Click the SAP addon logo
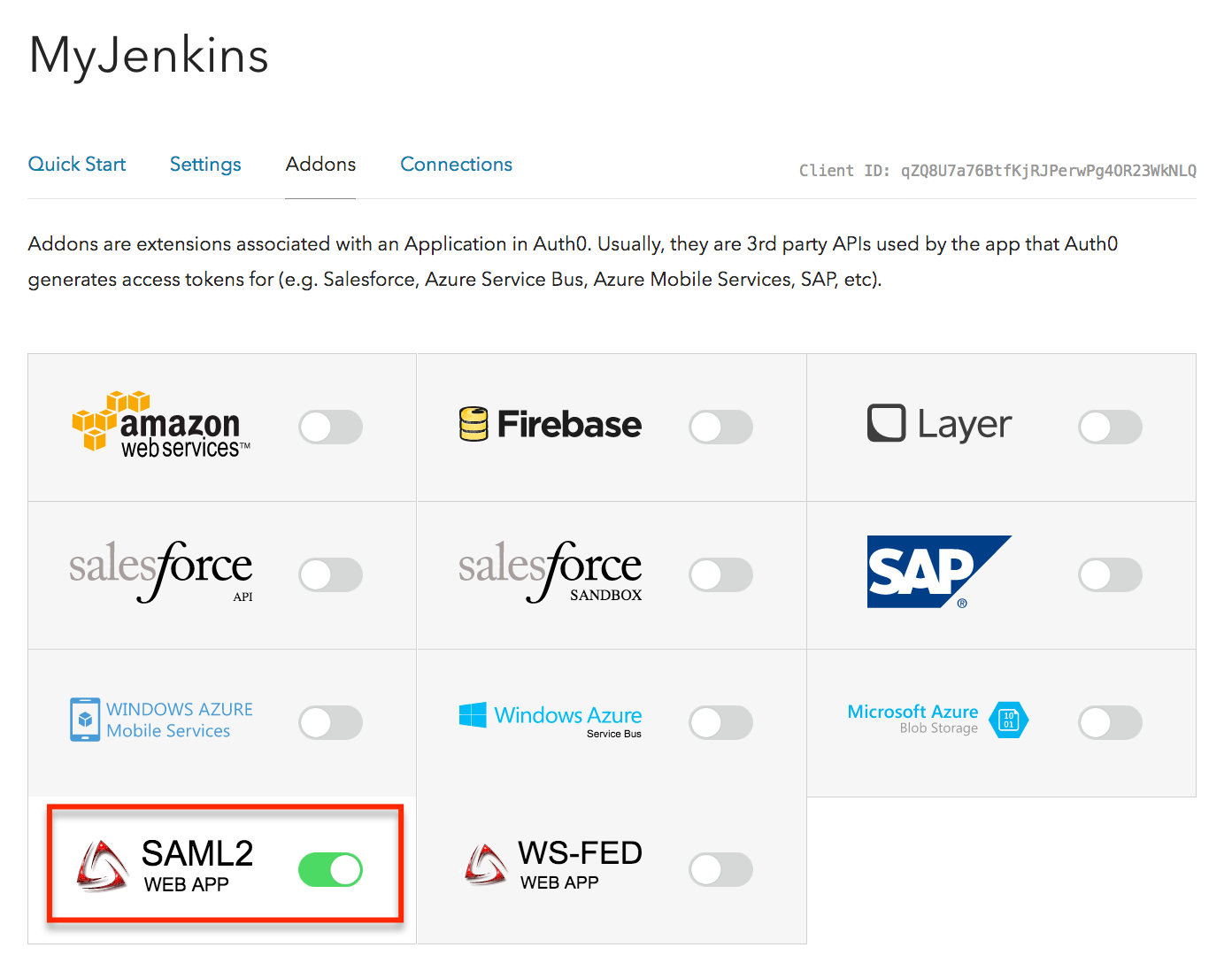The width and height of the screenshot is (1232, 963). (938, 572)
